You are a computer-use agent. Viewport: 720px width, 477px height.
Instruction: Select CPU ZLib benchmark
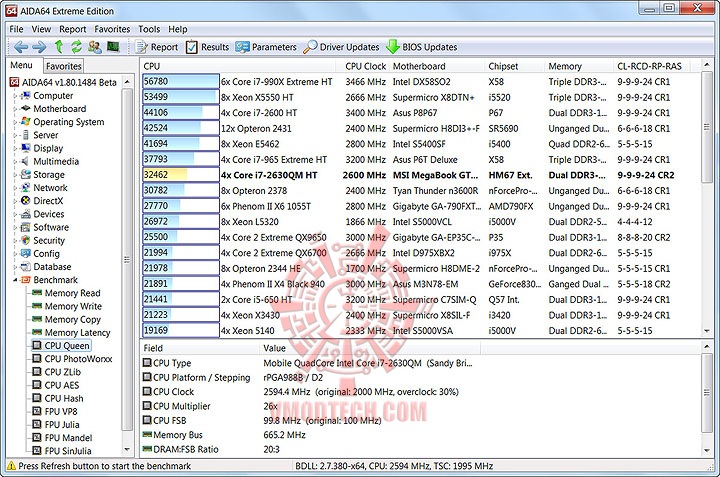tap(62, 372)
